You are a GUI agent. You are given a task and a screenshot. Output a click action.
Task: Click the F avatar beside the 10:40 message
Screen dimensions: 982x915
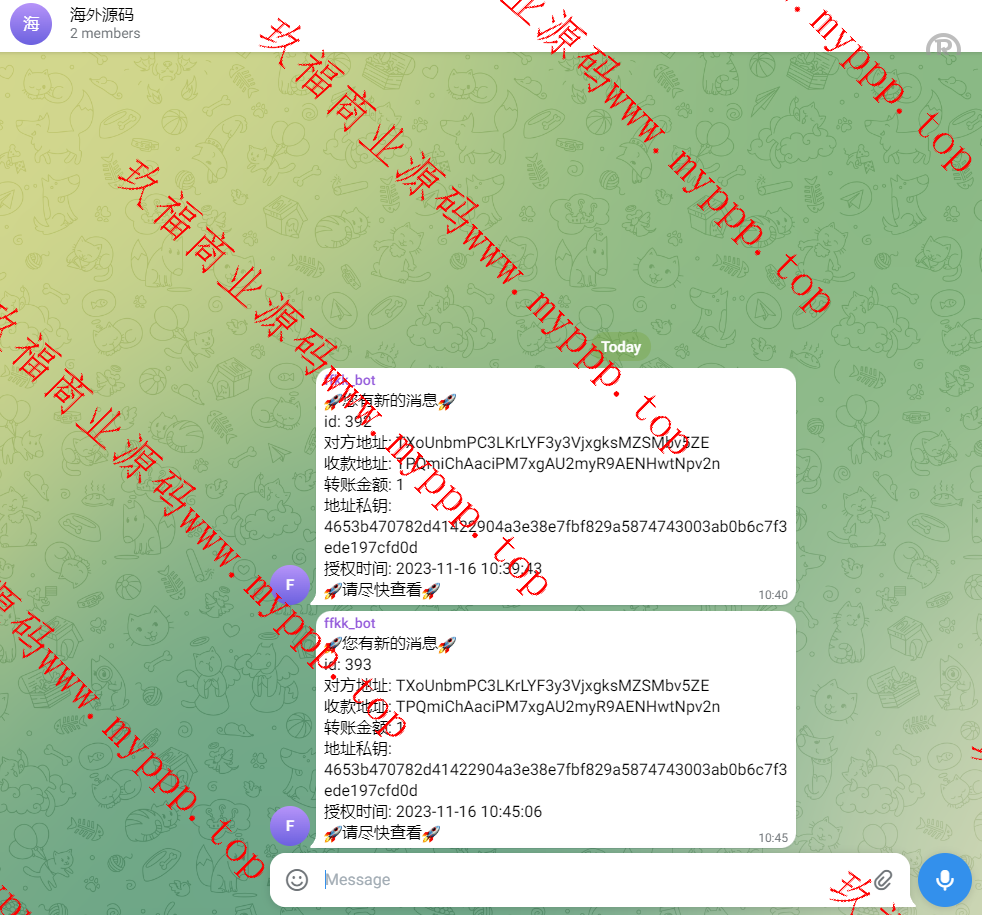click(x=290, y=584)
